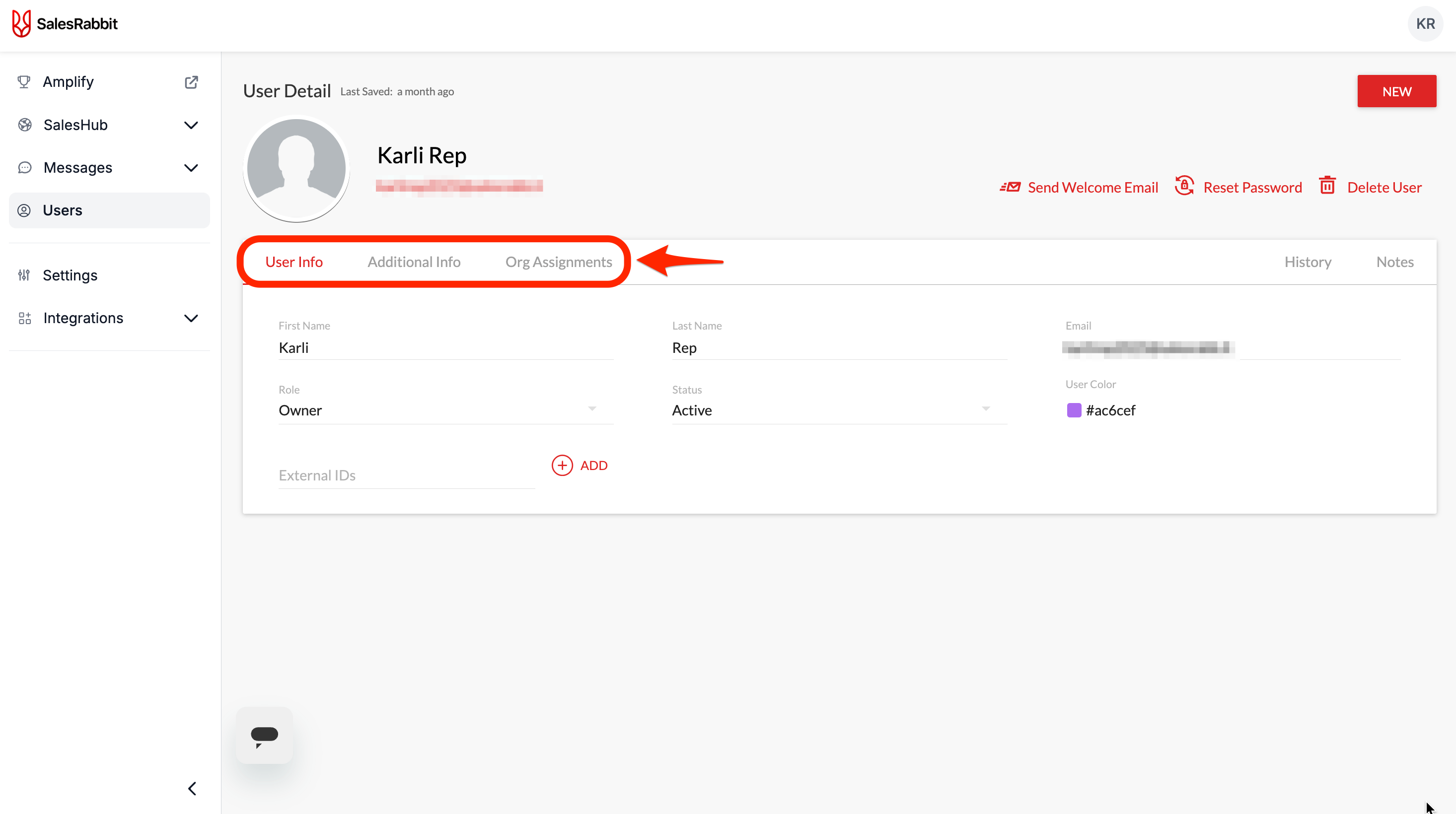Expand the Messages menu chevron

click(x=191, y=168)
